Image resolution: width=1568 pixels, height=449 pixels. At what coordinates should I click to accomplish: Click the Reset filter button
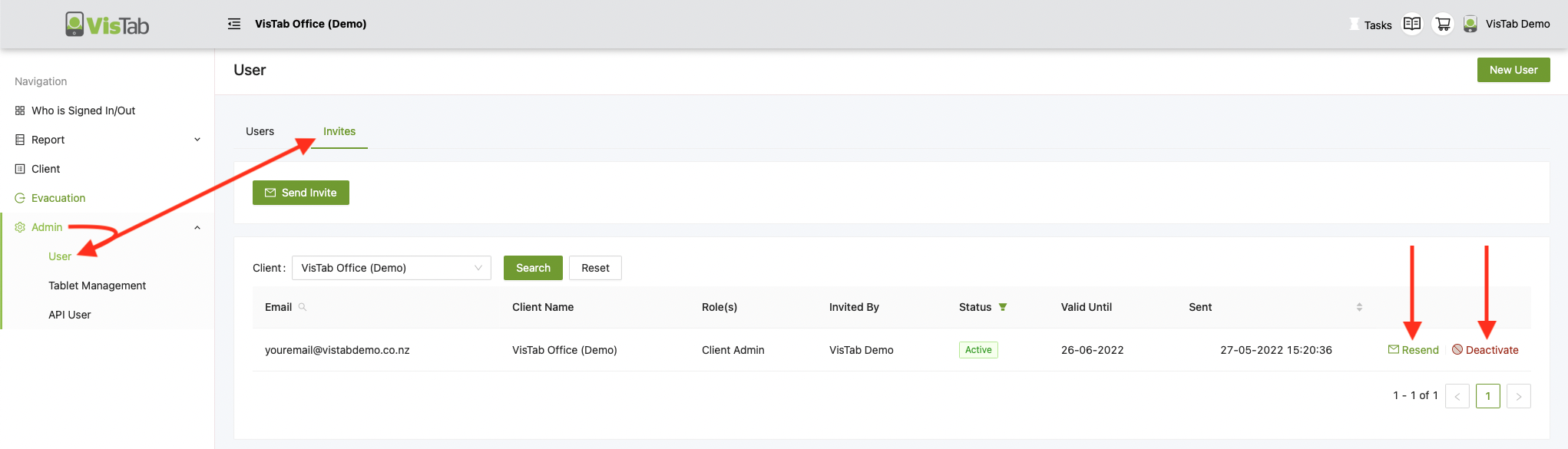click(595, 268)
